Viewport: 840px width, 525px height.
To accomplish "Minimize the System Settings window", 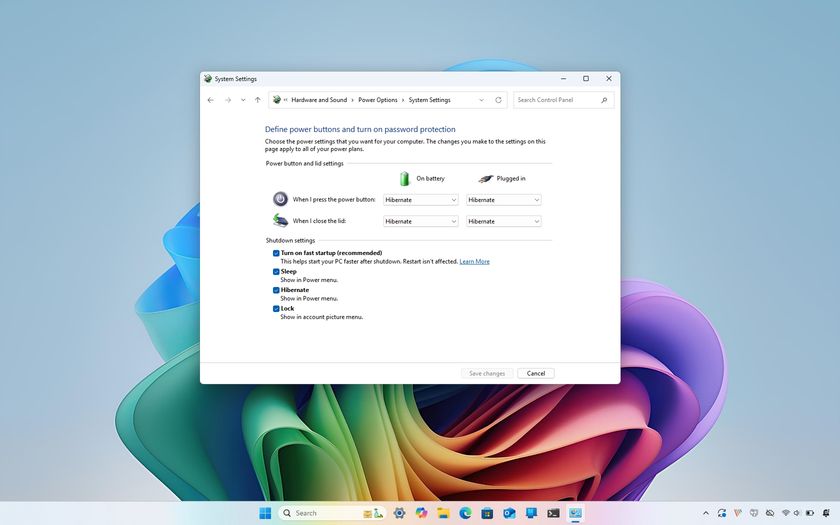I will (564, 79).
